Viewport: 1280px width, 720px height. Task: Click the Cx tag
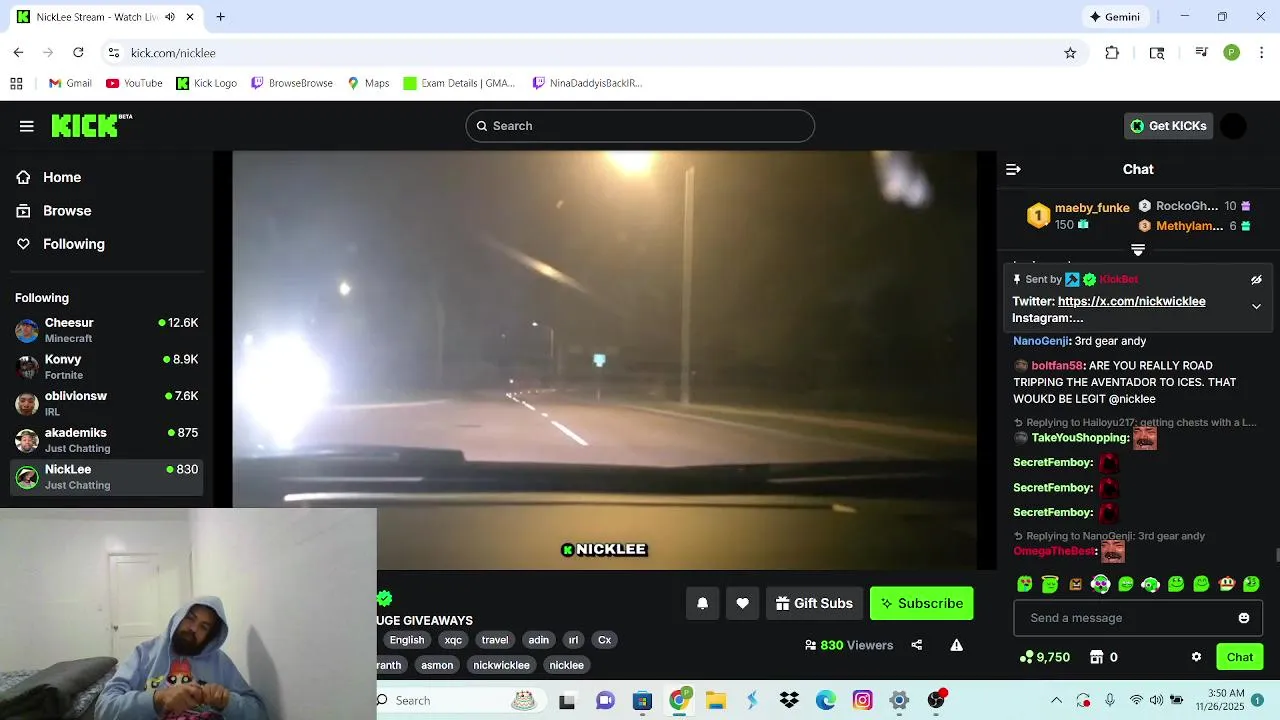(604, 640)
